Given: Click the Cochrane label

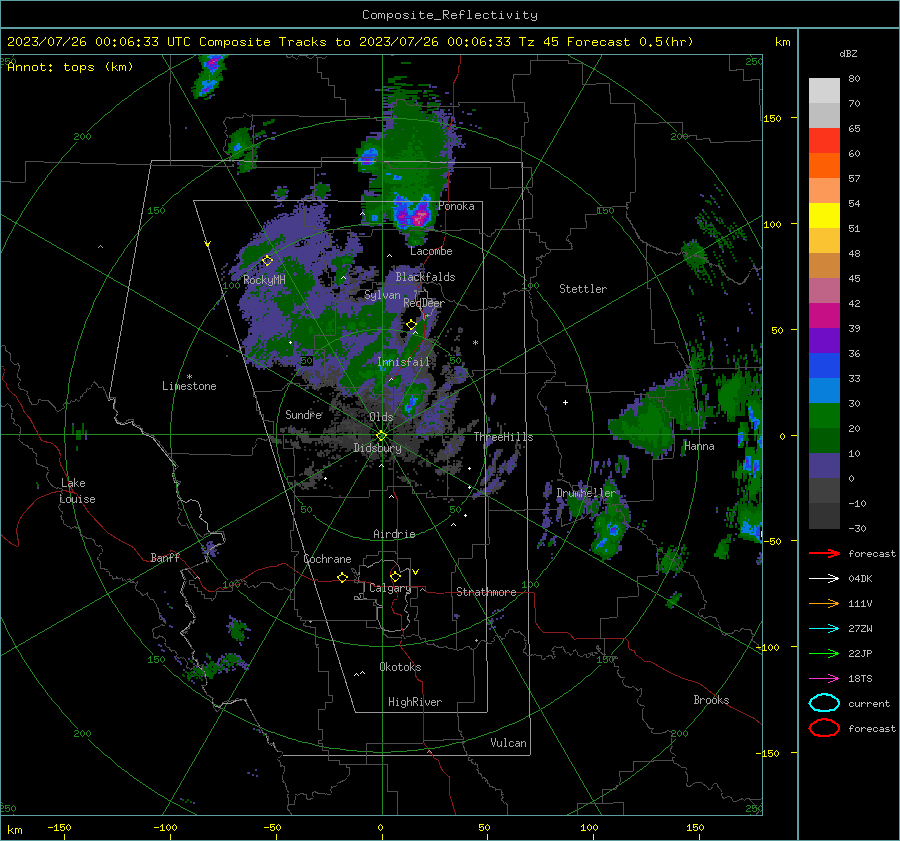Looking at the screenshot, I should (x=327, y=559).
